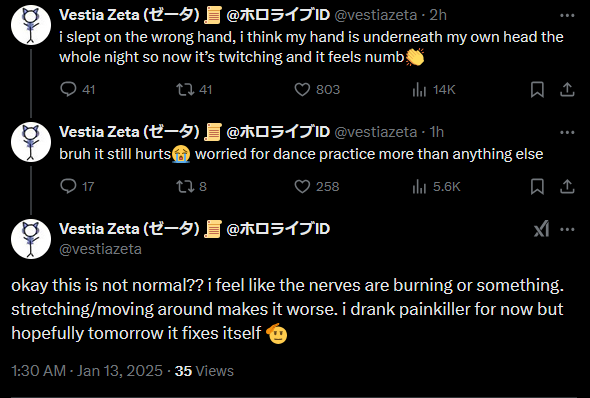
Task: Open Grok icon on the main tweet
Action: tap(541, 229)
